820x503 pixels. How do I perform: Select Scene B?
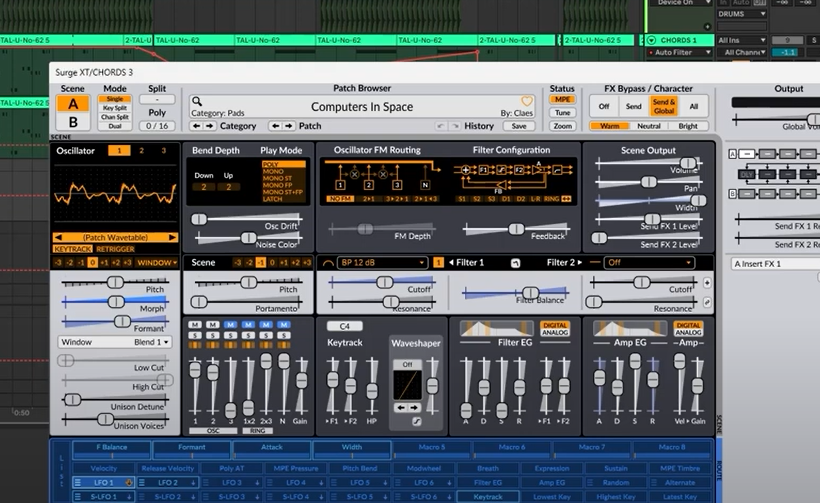pyautogui.click(x=72, y=123)
